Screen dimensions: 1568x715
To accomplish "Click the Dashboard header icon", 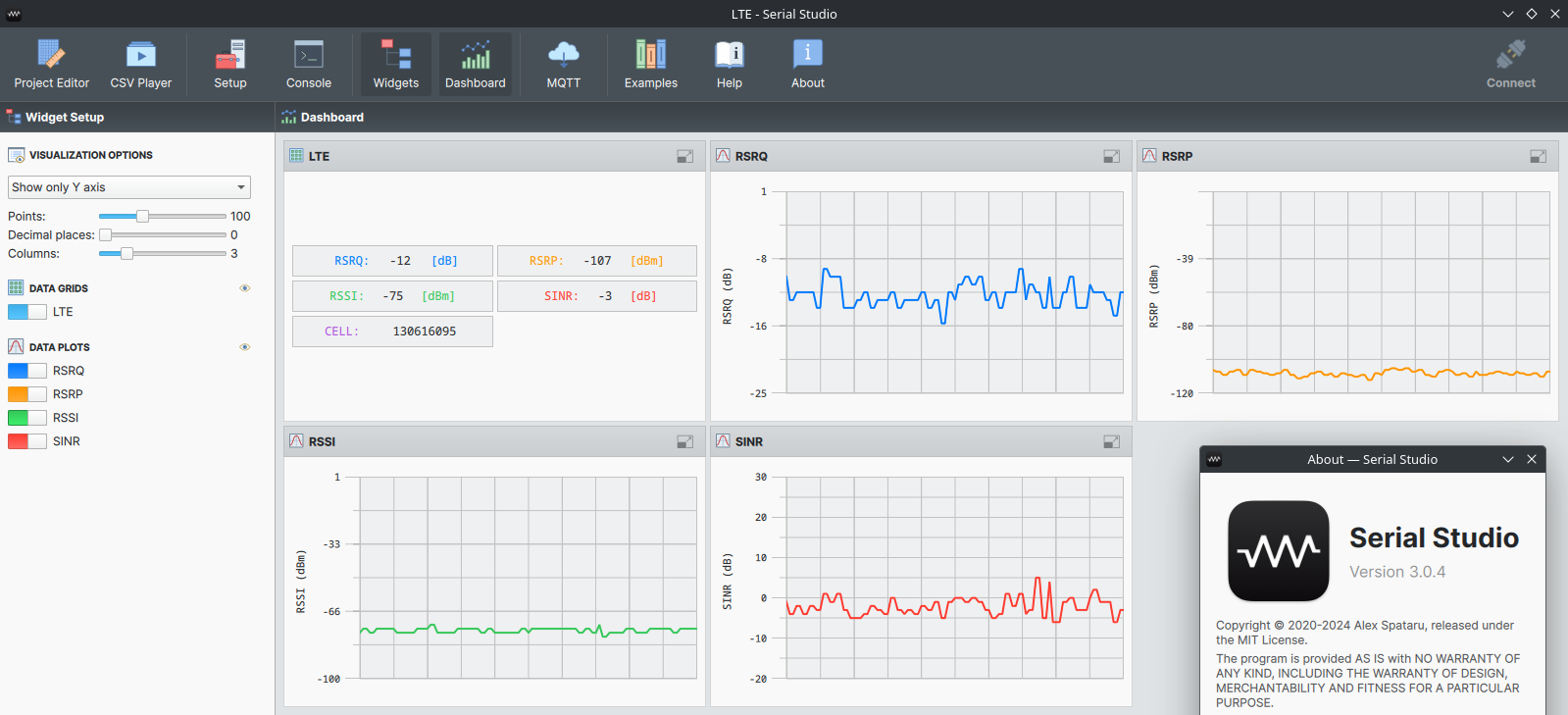I will click(288, 117).
